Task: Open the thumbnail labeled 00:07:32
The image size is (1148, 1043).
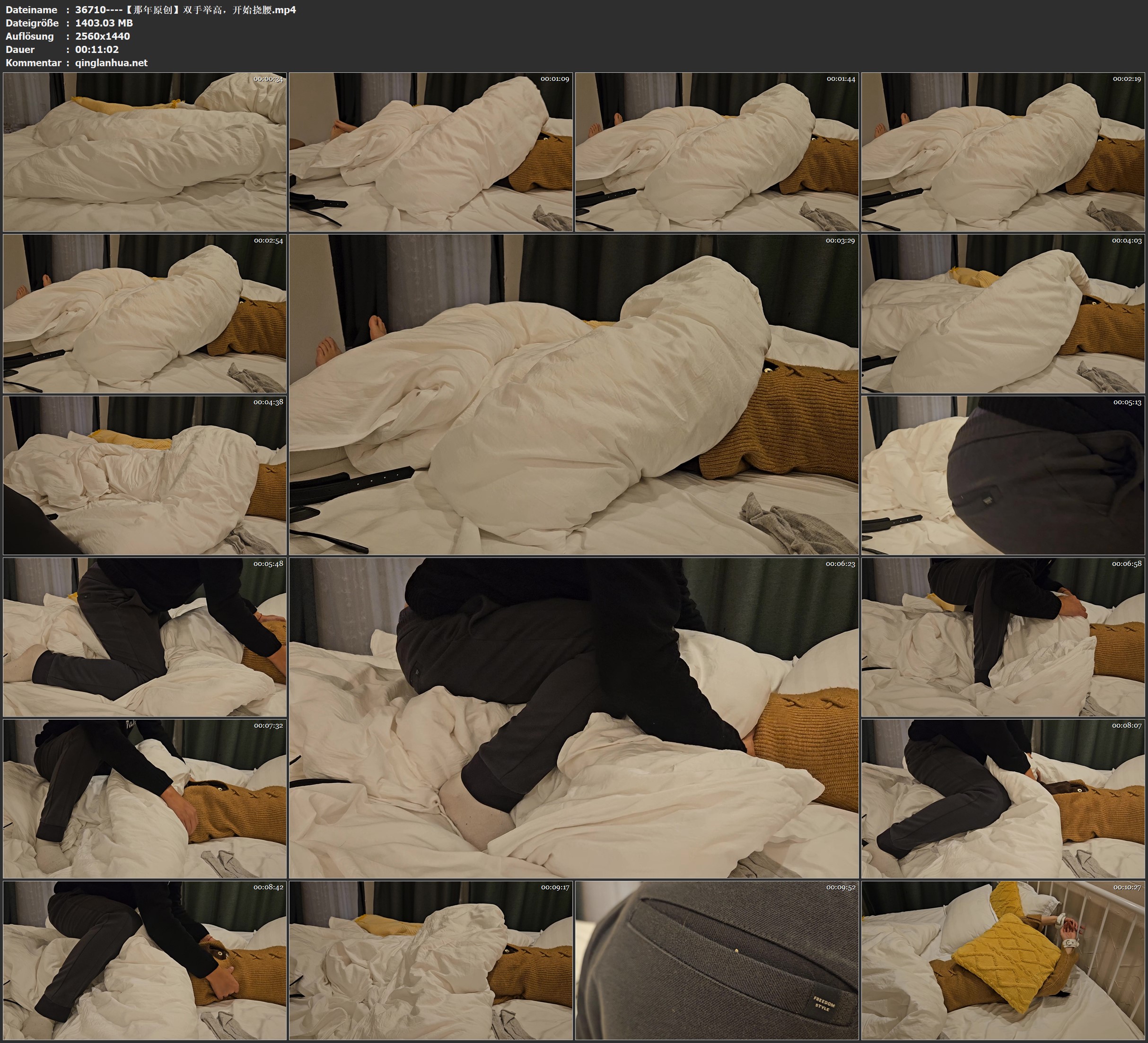Action: [x=145, y=799]
